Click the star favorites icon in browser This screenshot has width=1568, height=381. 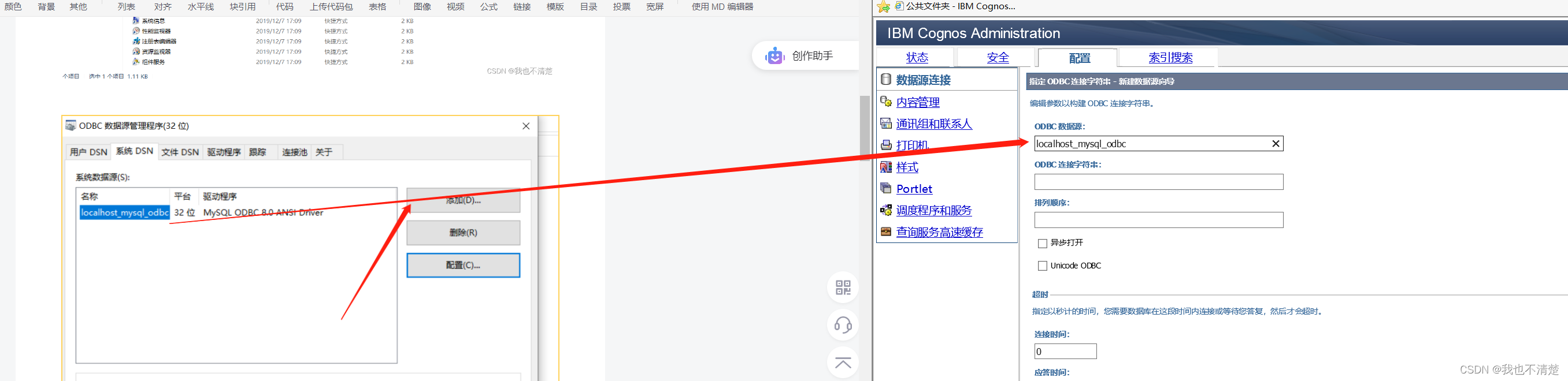[883, 7]
